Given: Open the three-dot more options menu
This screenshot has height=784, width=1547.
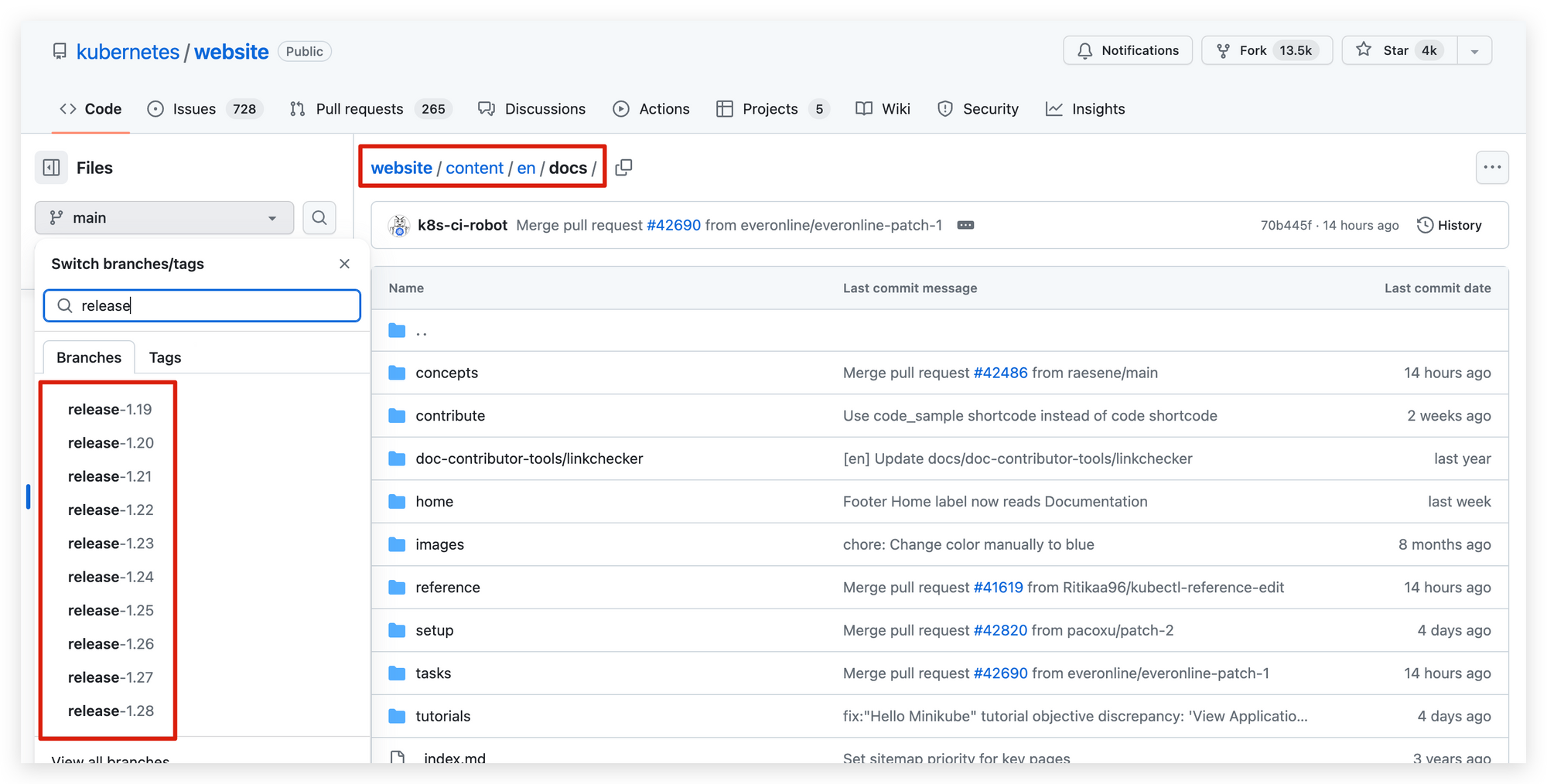Looking at the screenshot, I should tap(1492, 167).
